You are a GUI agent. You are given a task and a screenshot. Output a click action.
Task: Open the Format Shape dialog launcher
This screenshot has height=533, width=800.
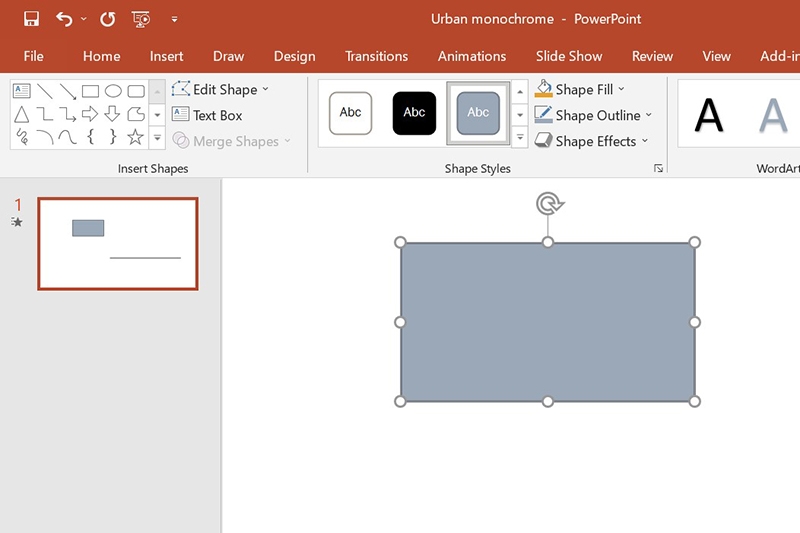click(x=658, y=169)
